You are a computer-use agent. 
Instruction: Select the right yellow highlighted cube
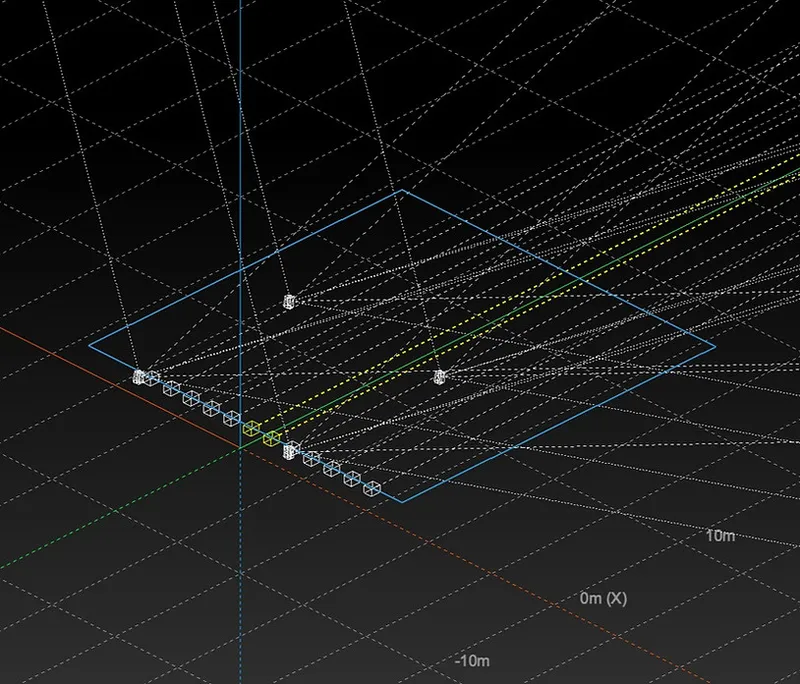[x=270, y=438]
